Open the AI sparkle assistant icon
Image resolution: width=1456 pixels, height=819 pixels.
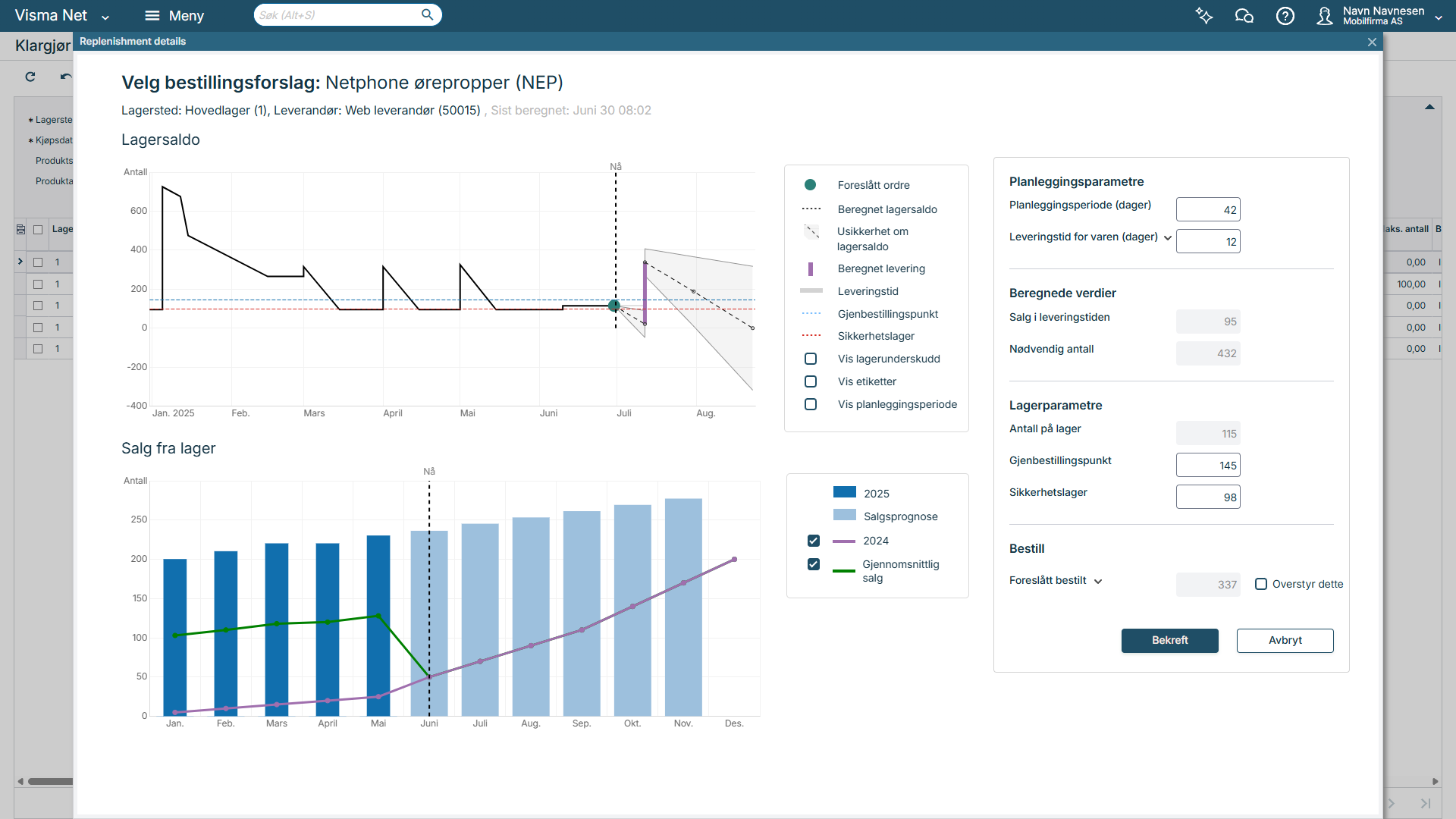pos(1204,16)
